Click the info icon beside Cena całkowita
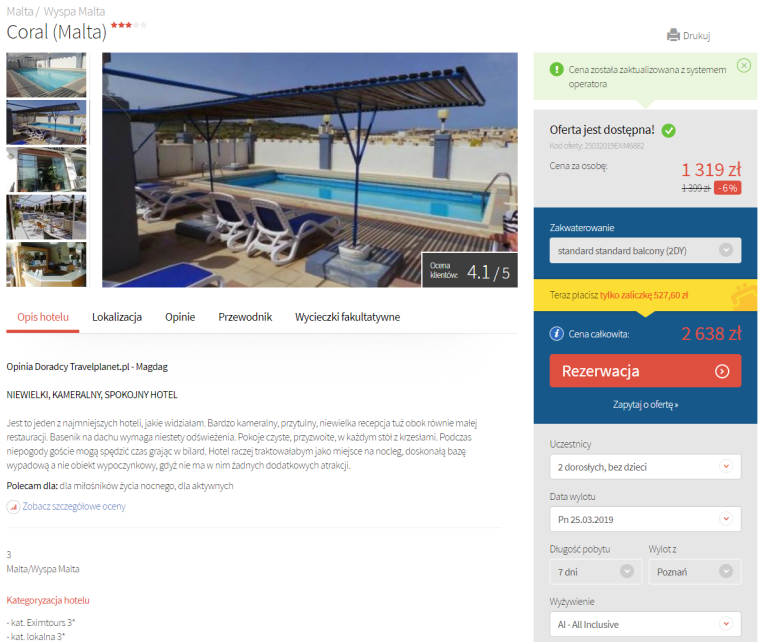Screen dimensions: 760x642 556,333
